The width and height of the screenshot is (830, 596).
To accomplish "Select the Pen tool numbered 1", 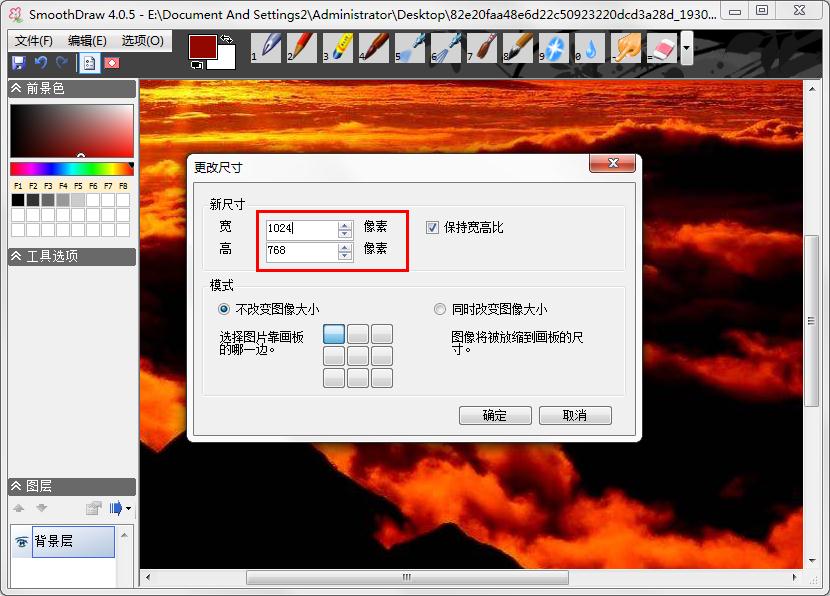I will (x=266, y=47).
